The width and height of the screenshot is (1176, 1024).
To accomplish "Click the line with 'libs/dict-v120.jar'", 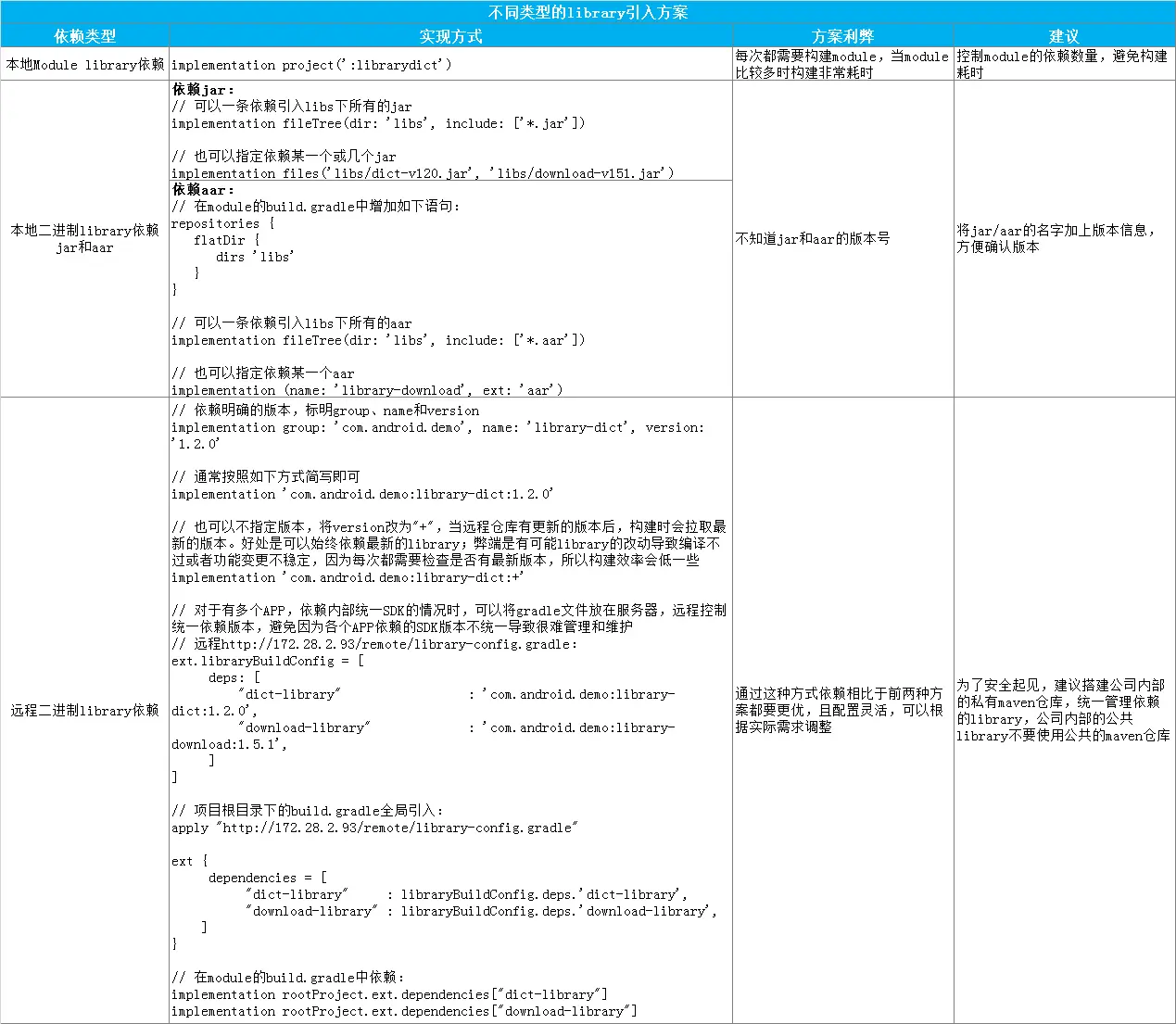I will click(423, 173).
